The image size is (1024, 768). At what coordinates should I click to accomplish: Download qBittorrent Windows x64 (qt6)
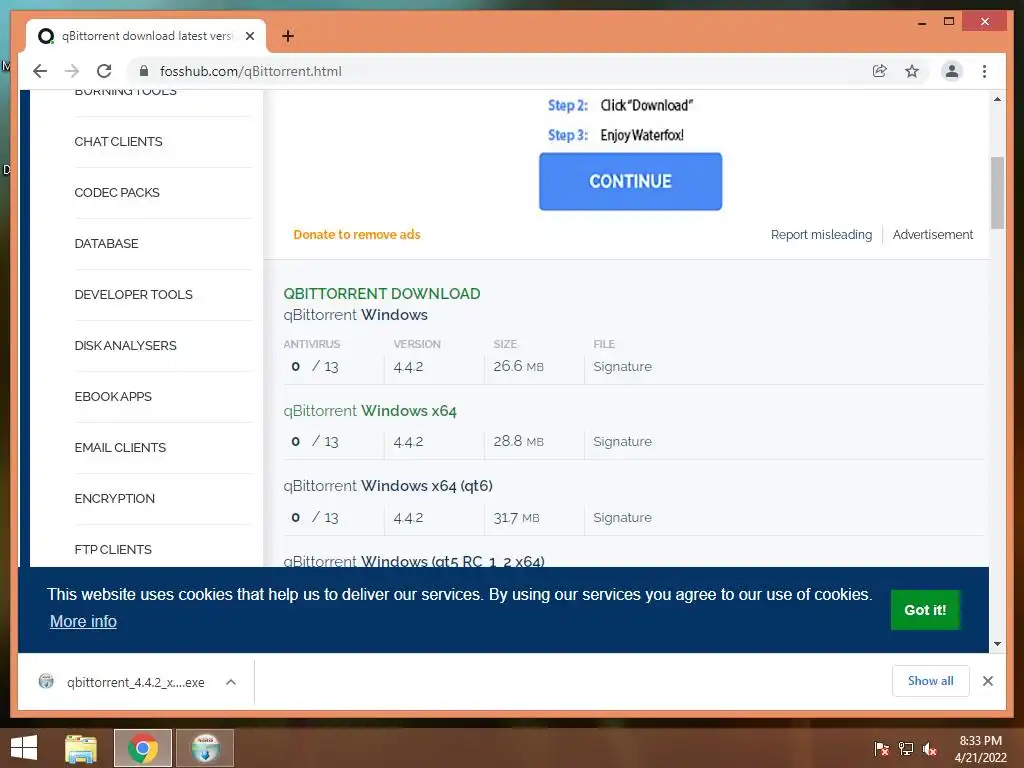click(x=388, y=486)
